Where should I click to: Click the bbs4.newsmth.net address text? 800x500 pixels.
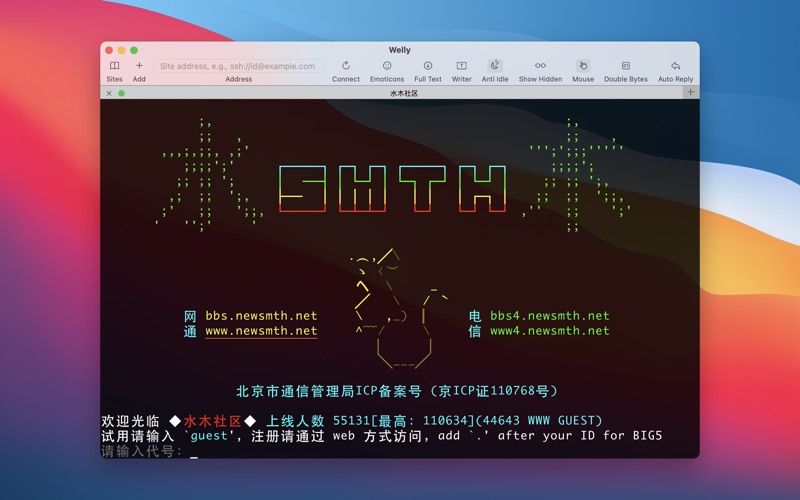(x=549, y=316)
